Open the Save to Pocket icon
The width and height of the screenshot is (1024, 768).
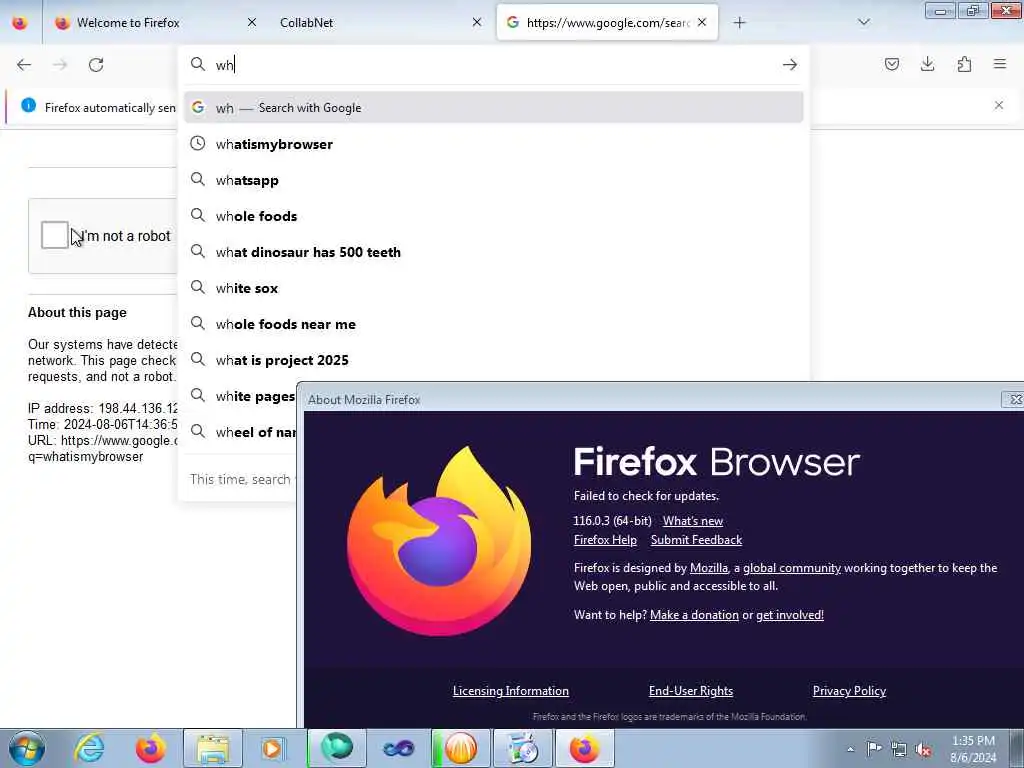pyautogui.click(x=891, y=64)
